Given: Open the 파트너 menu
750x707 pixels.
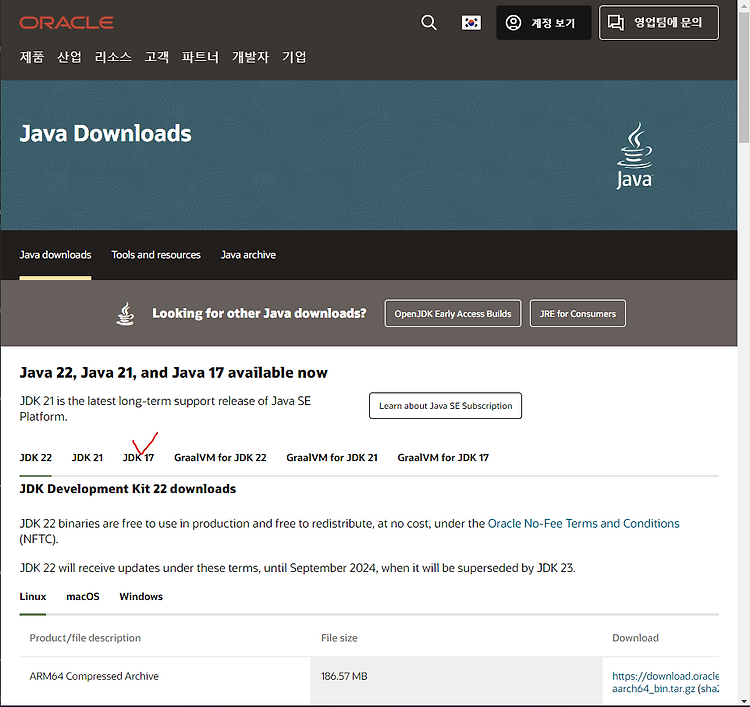Looking at the screenshot, I should click(x=200, y=57).
